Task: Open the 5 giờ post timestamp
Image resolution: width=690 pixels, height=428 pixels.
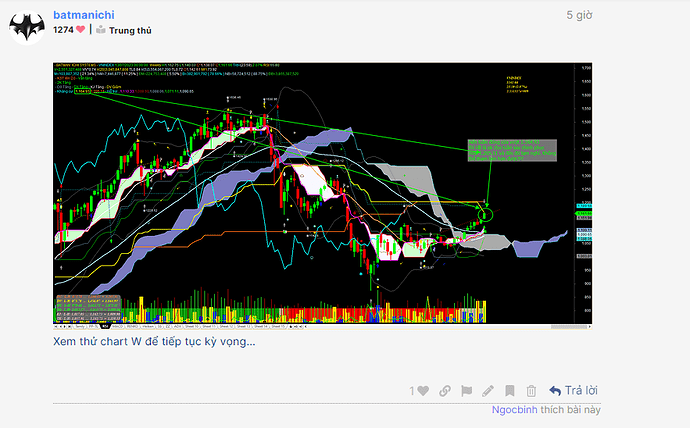Action: tap(579, 15)
